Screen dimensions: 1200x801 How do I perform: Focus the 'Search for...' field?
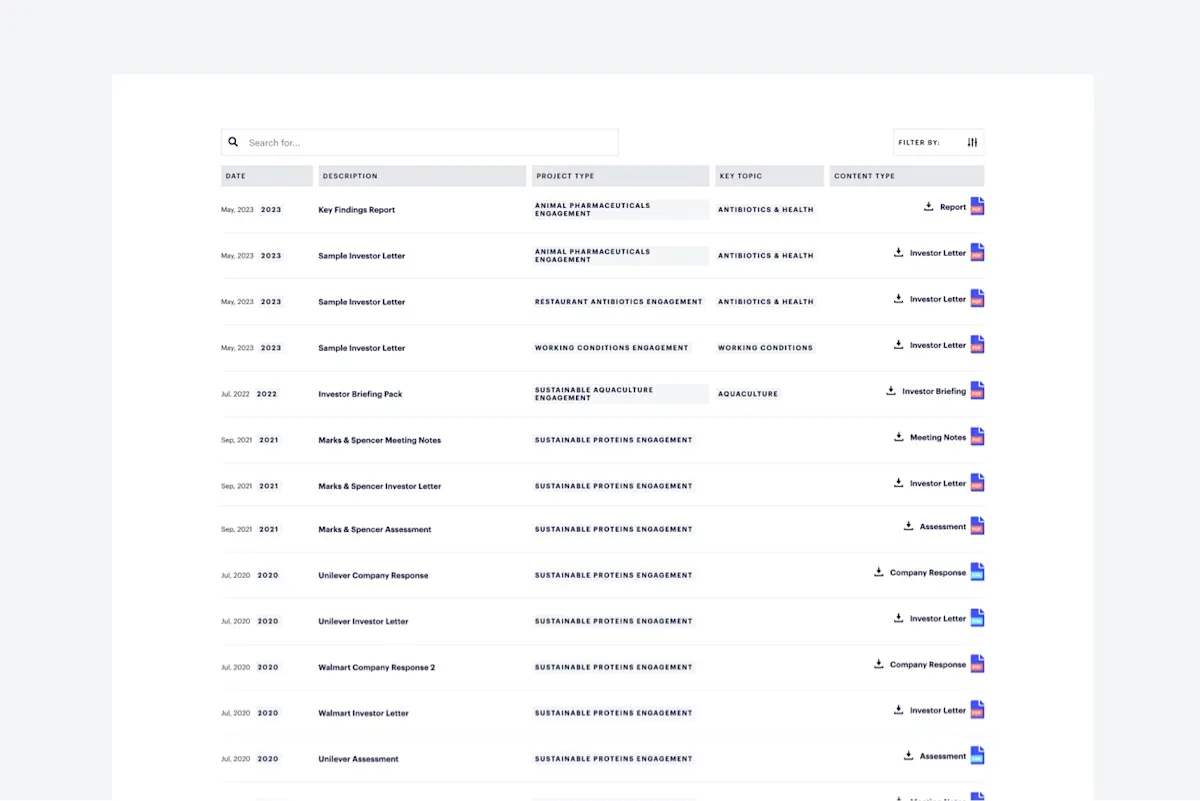pos(420,142)
